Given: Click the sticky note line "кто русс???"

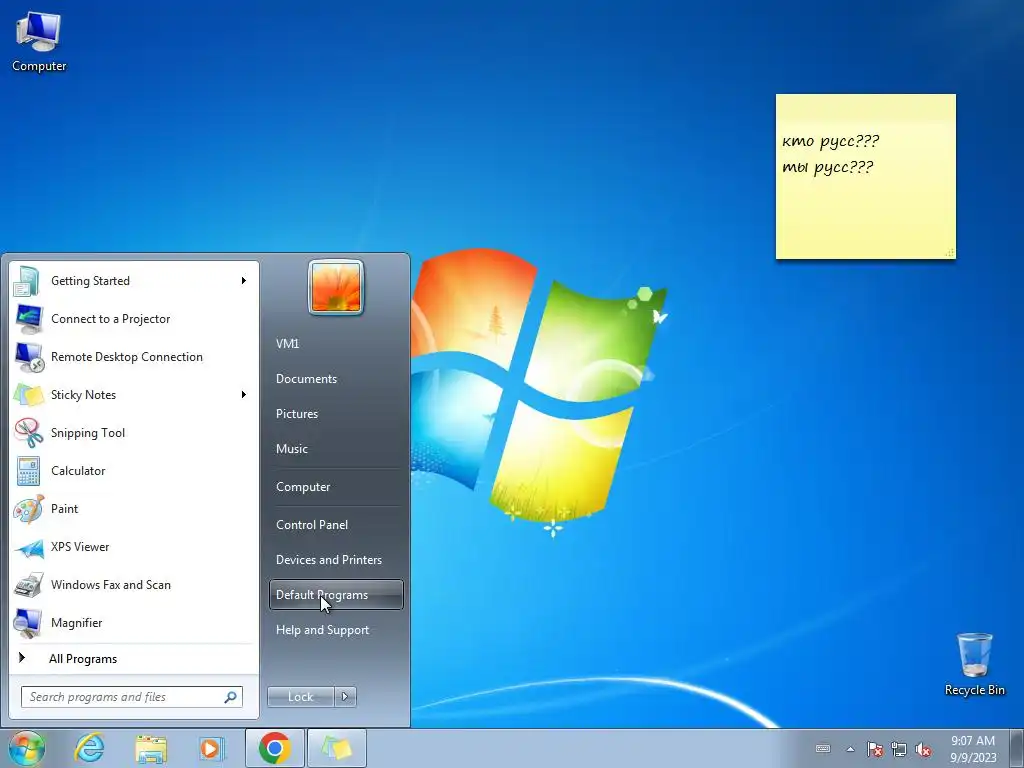Looking at the screenshot, I should click(x=830, y=142).
